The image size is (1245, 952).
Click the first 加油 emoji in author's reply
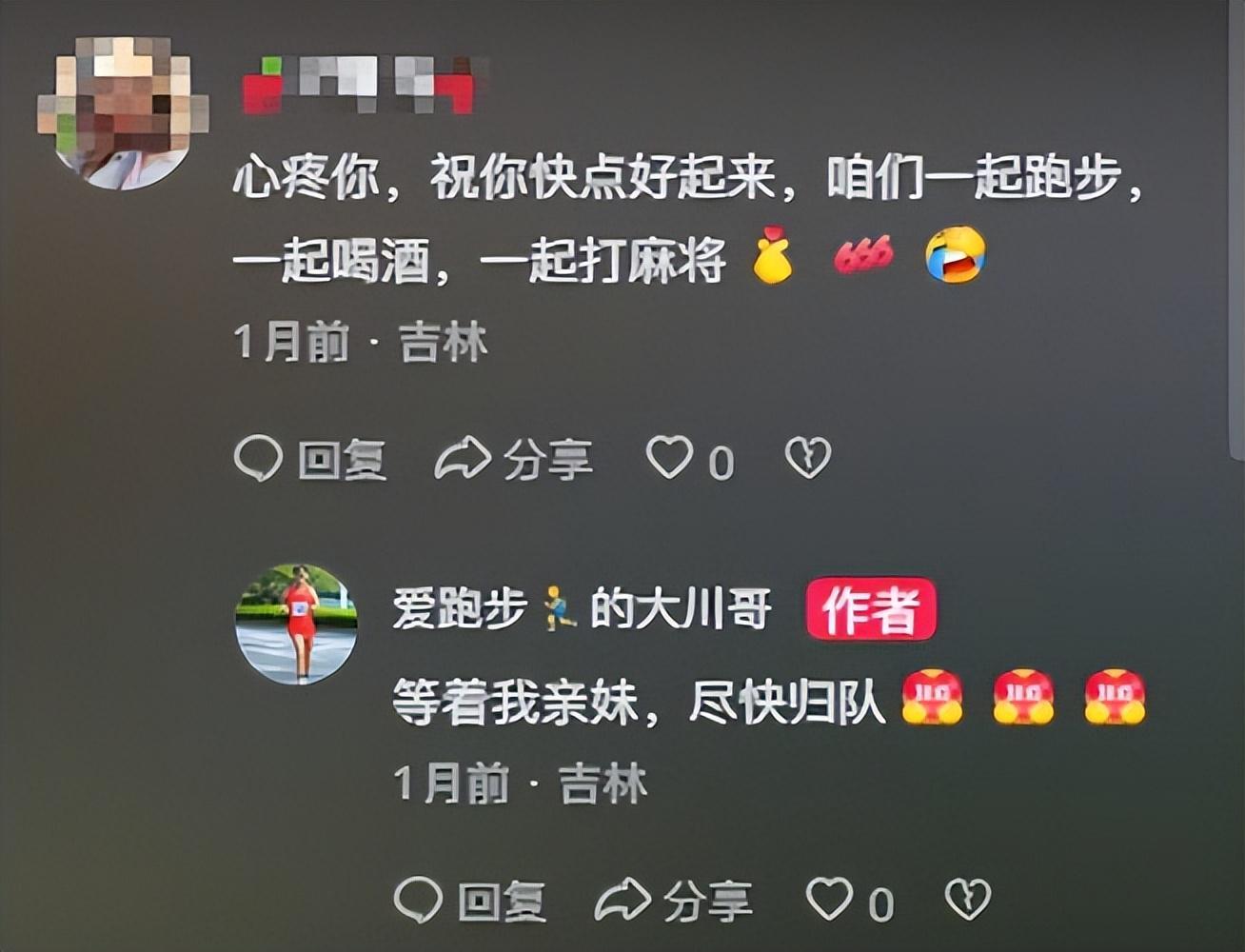(x=932, y=698)
